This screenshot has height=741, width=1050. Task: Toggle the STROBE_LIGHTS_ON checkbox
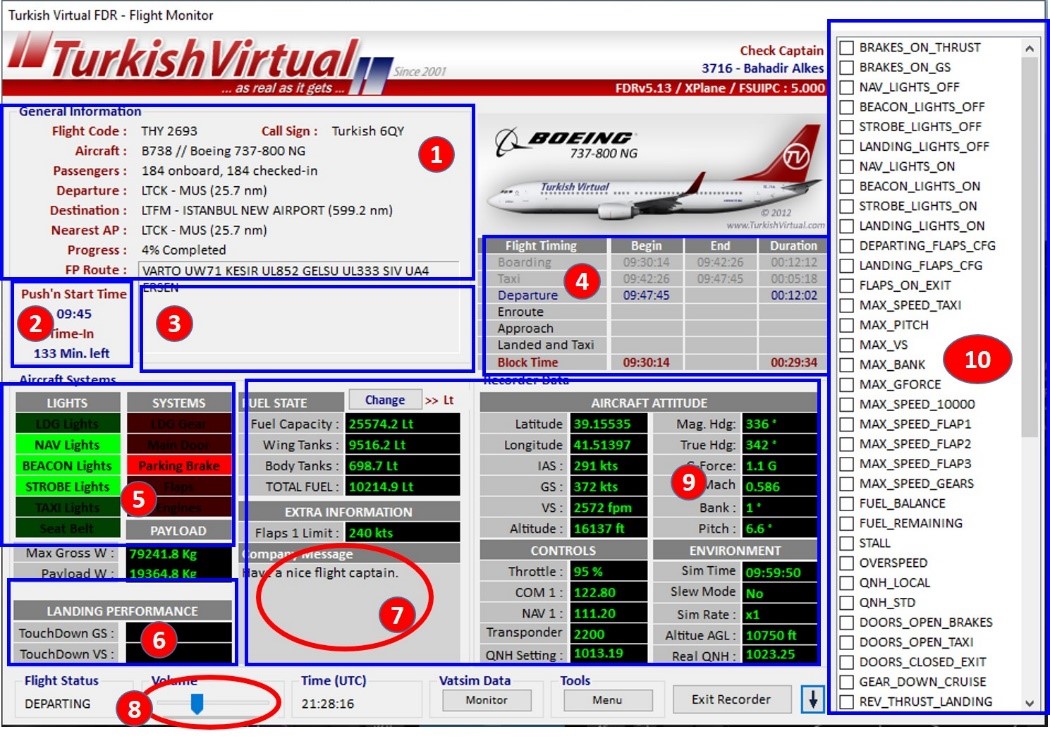point(847,206)
